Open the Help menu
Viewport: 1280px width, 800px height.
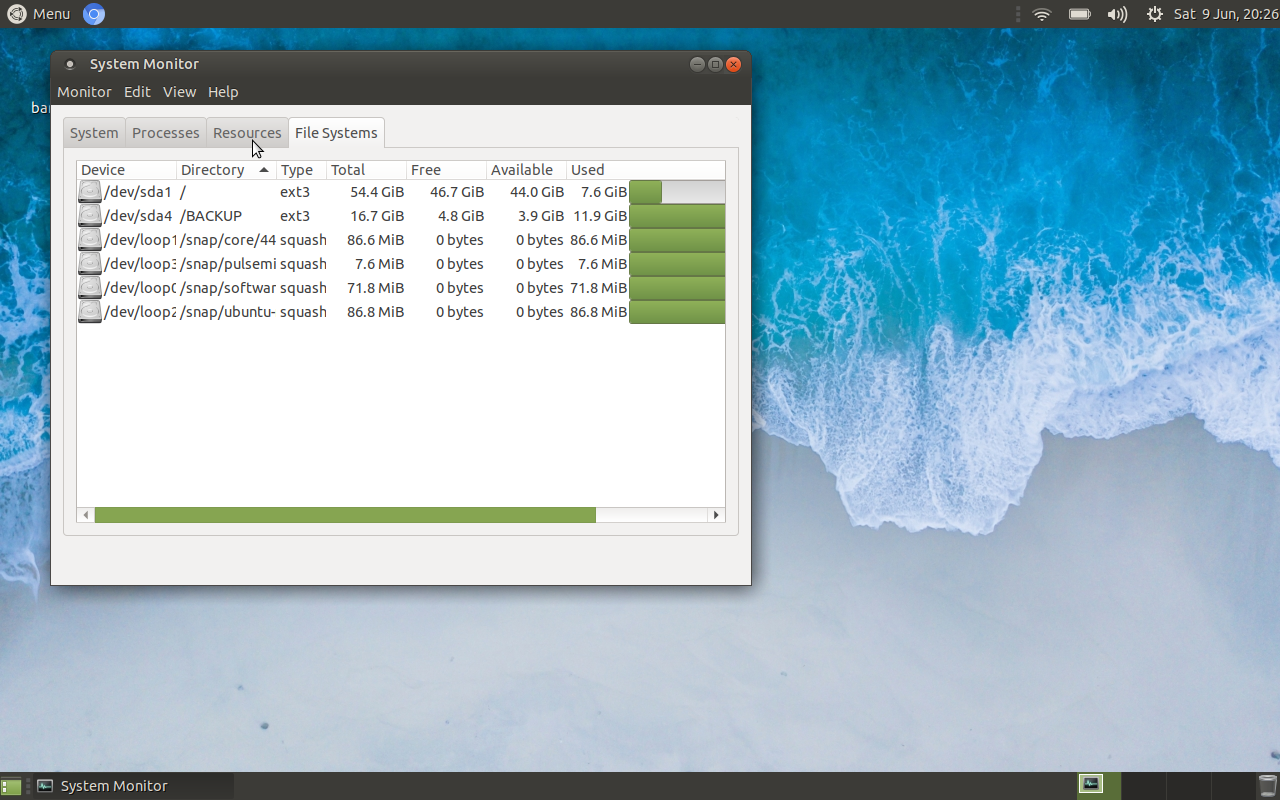[223, 92]
